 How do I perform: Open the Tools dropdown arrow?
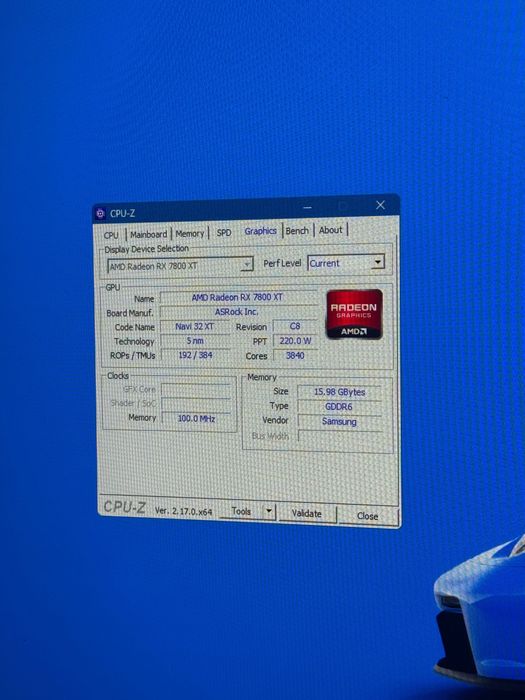coord(269,512)
